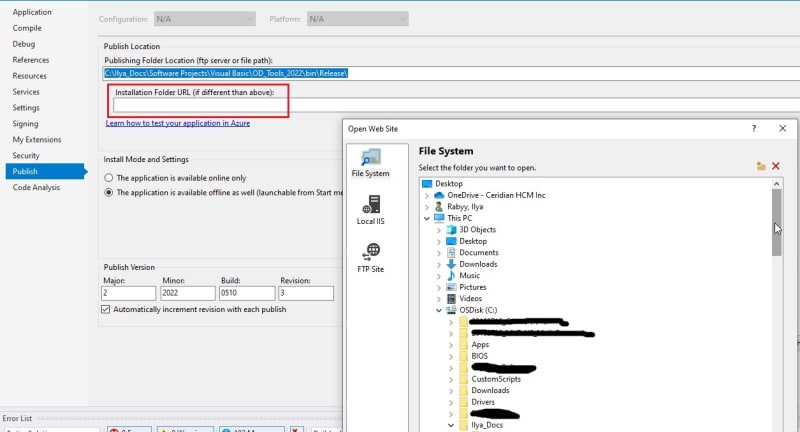
Task: Open Code Analysis properties tab
Action: click(36, 187)
